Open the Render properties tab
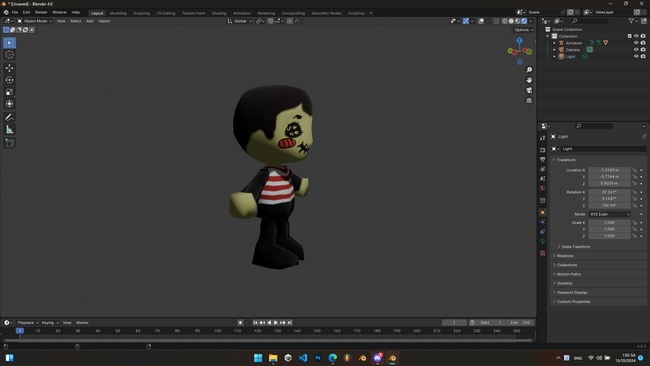Screen dimensions: 650x366 (543, 150)
